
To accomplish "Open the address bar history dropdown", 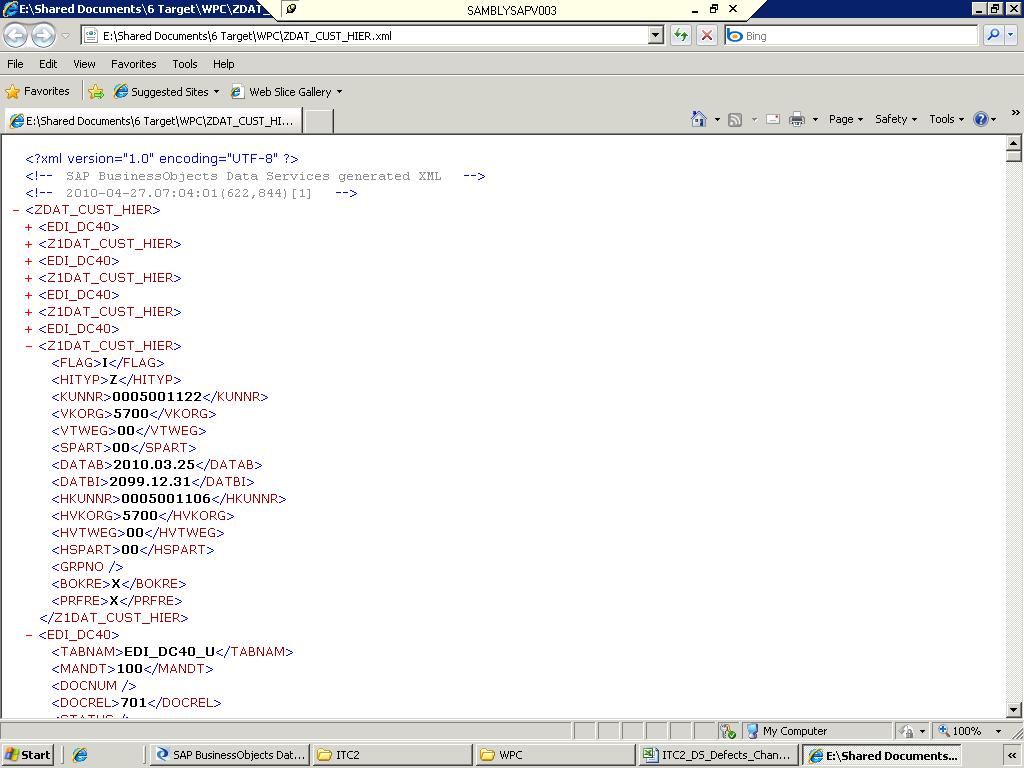I will [x=656, y=36].
